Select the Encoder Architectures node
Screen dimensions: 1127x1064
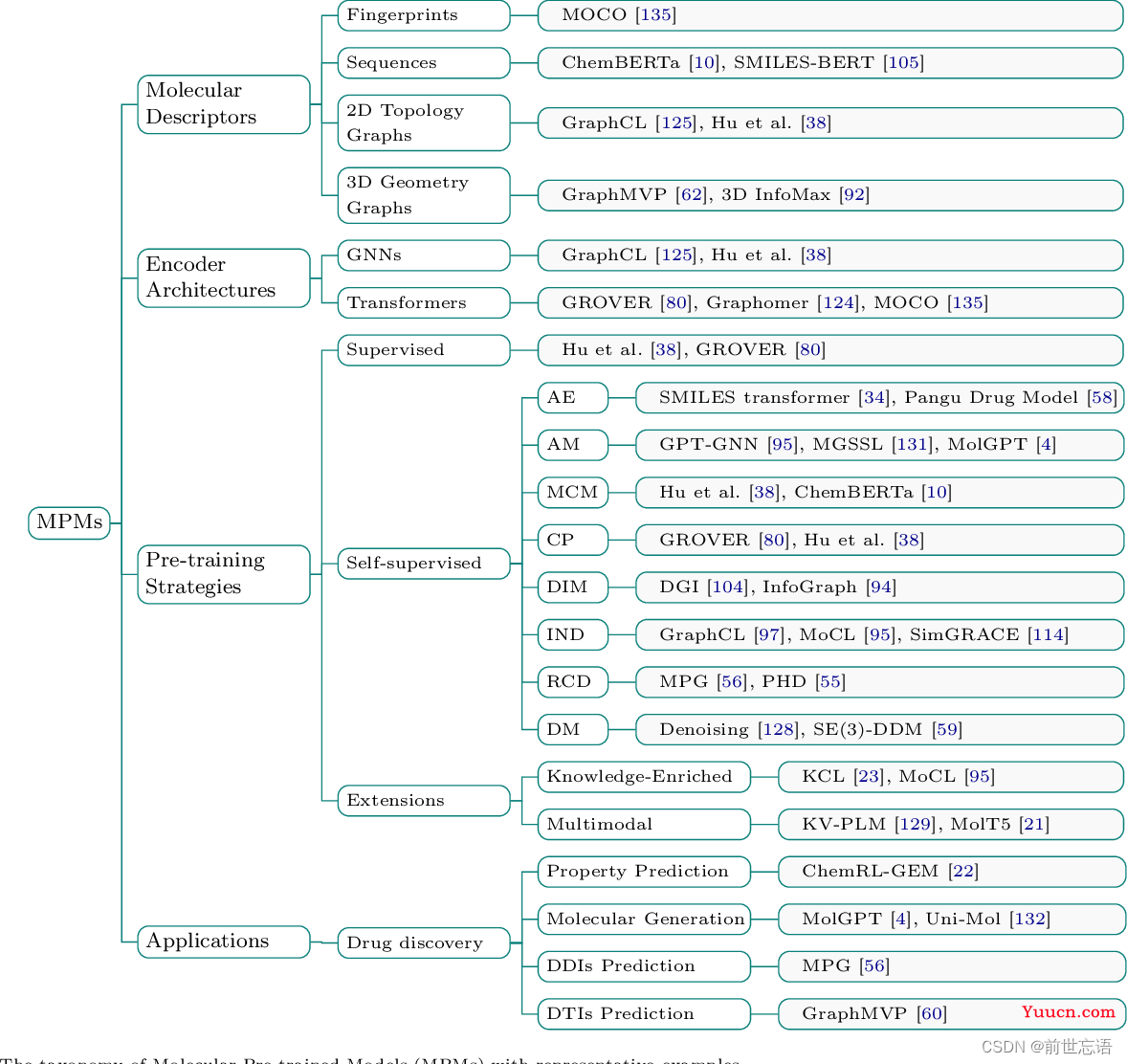pos(224,278)
